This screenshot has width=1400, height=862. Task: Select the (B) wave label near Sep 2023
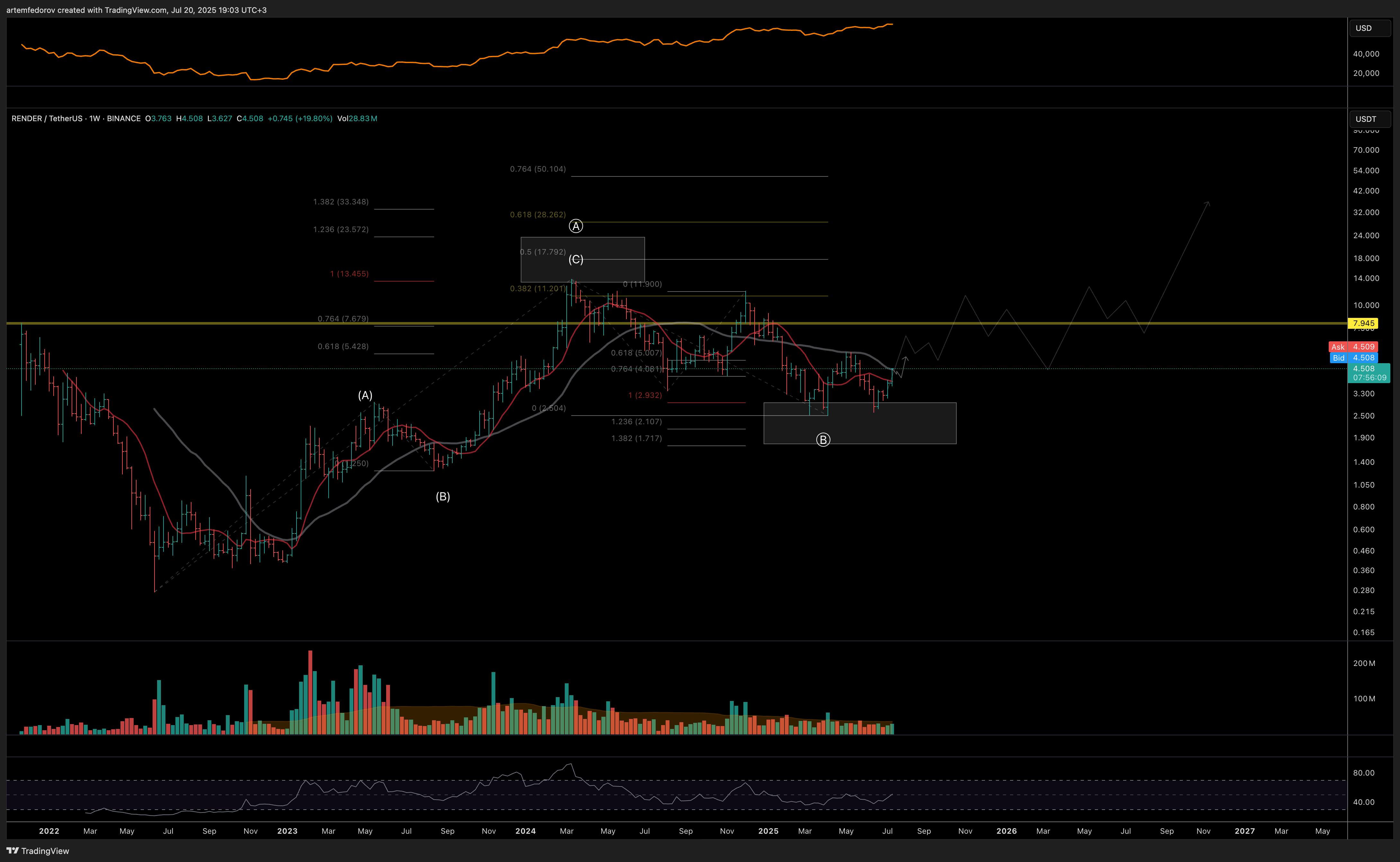[x=443, y=497]
